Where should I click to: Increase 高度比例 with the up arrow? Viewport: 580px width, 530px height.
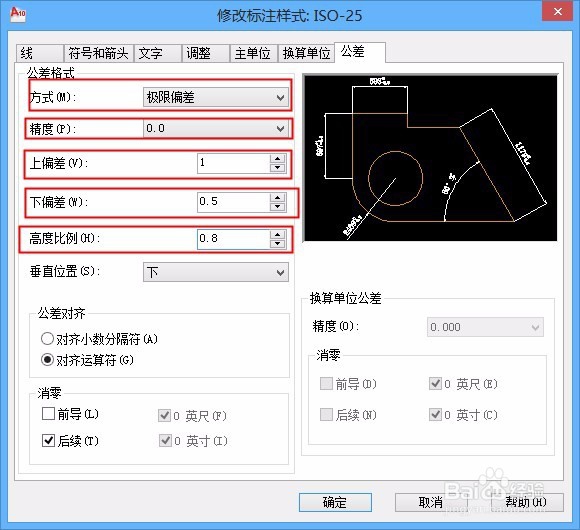277,234
